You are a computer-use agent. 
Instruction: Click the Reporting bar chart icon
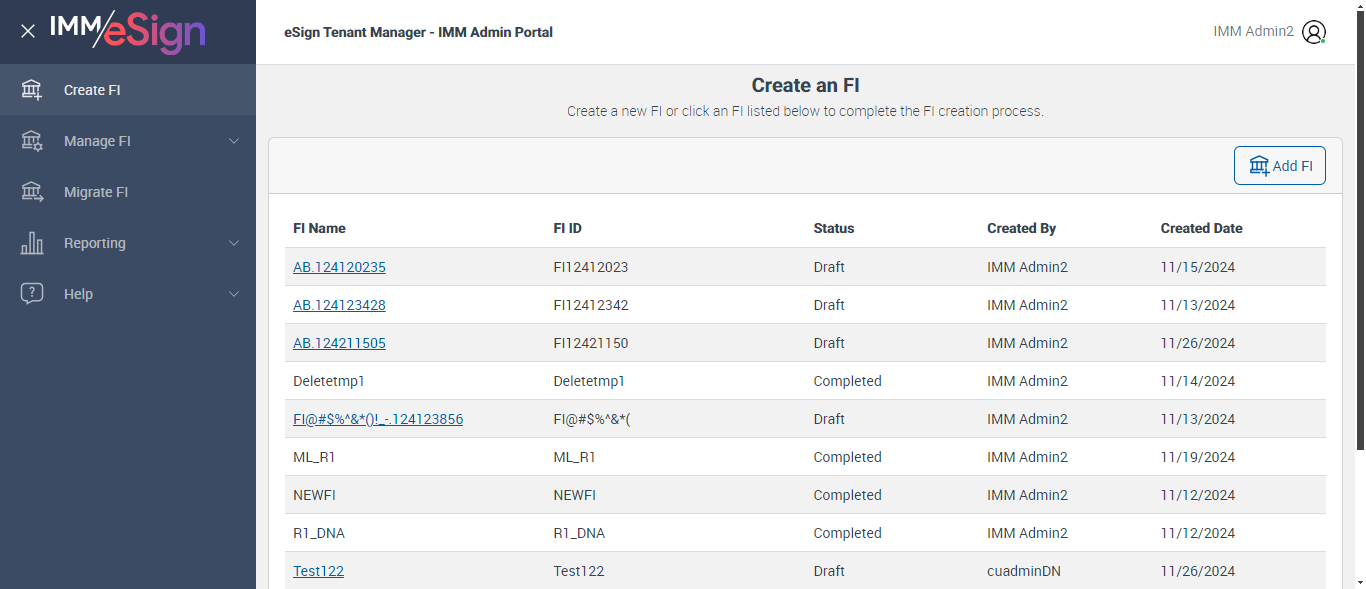(32, 243)
